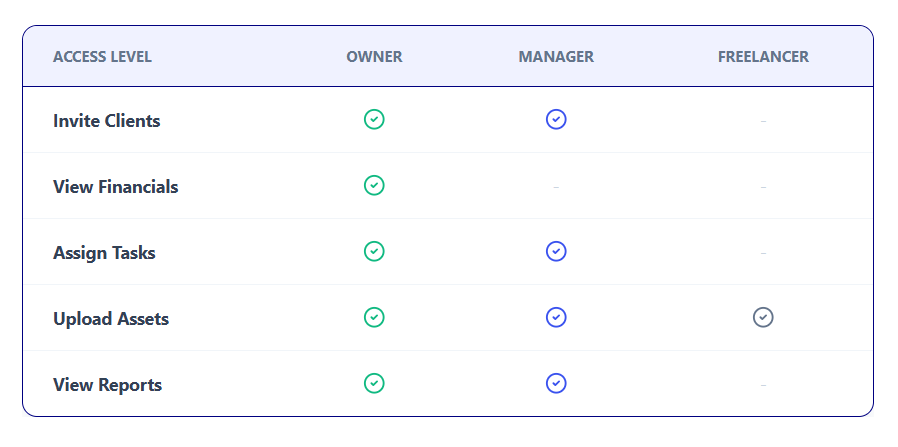Click Freelancer dash for View Reports
The image size is (898, 447).
point(763,385)
